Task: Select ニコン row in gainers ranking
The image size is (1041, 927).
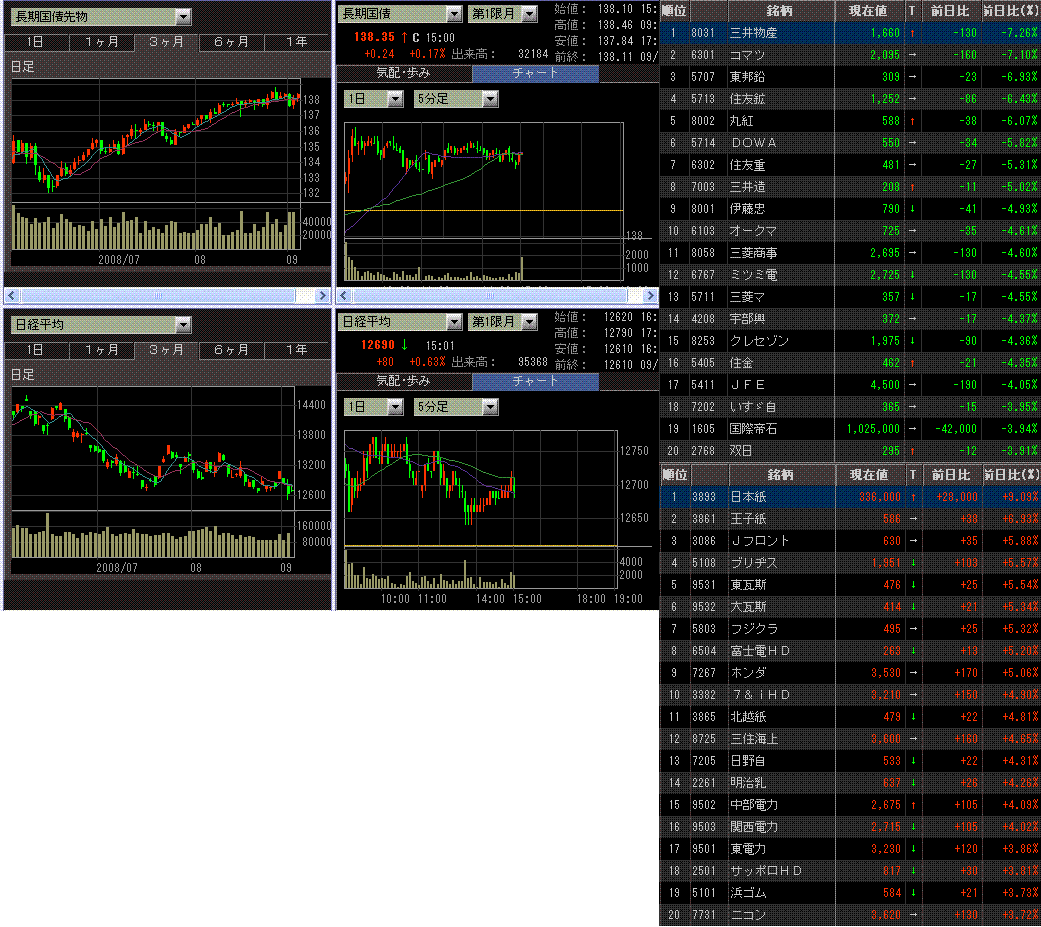Action: pyautogui.click(x=850, y=914)
